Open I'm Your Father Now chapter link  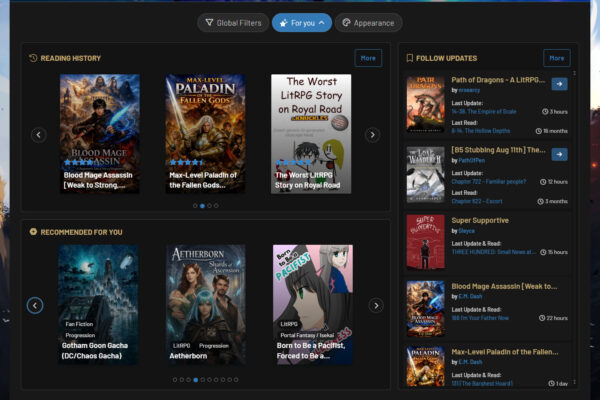(480, 318)
